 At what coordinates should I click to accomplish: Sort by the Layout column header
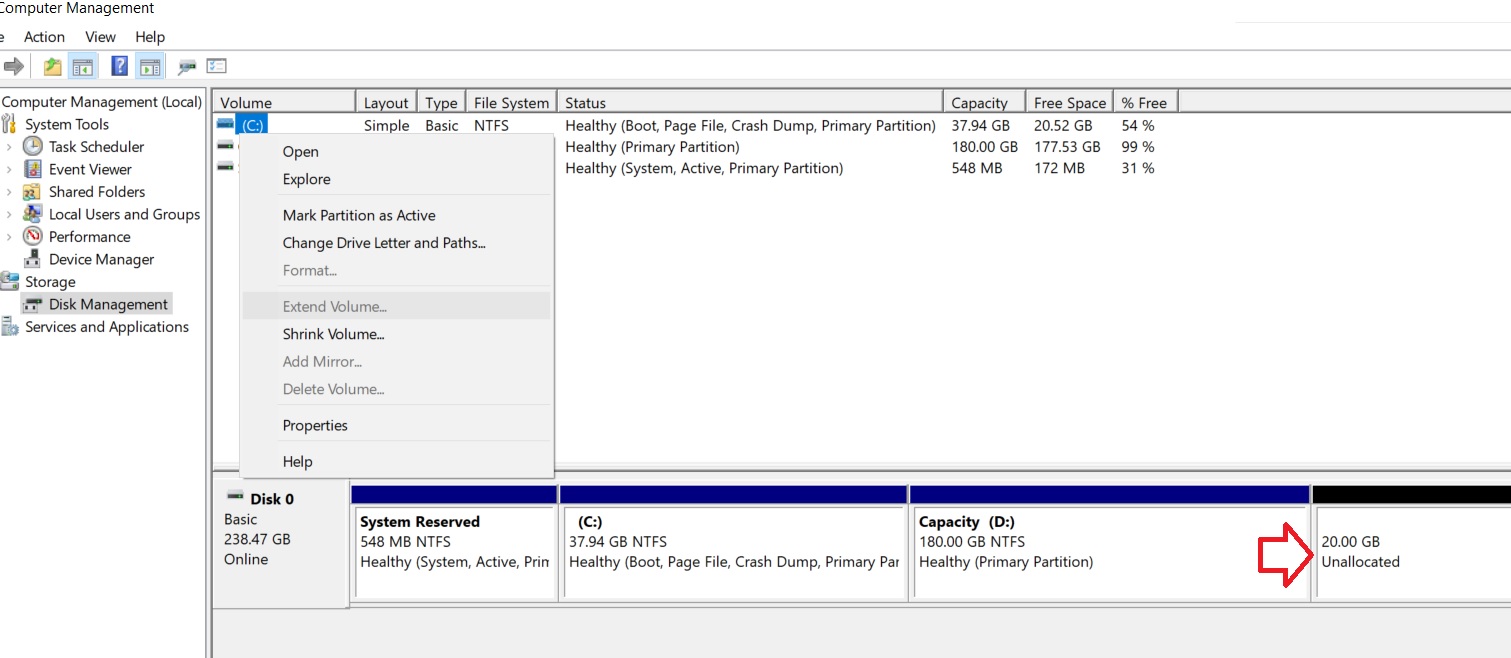tap(386, 102)
